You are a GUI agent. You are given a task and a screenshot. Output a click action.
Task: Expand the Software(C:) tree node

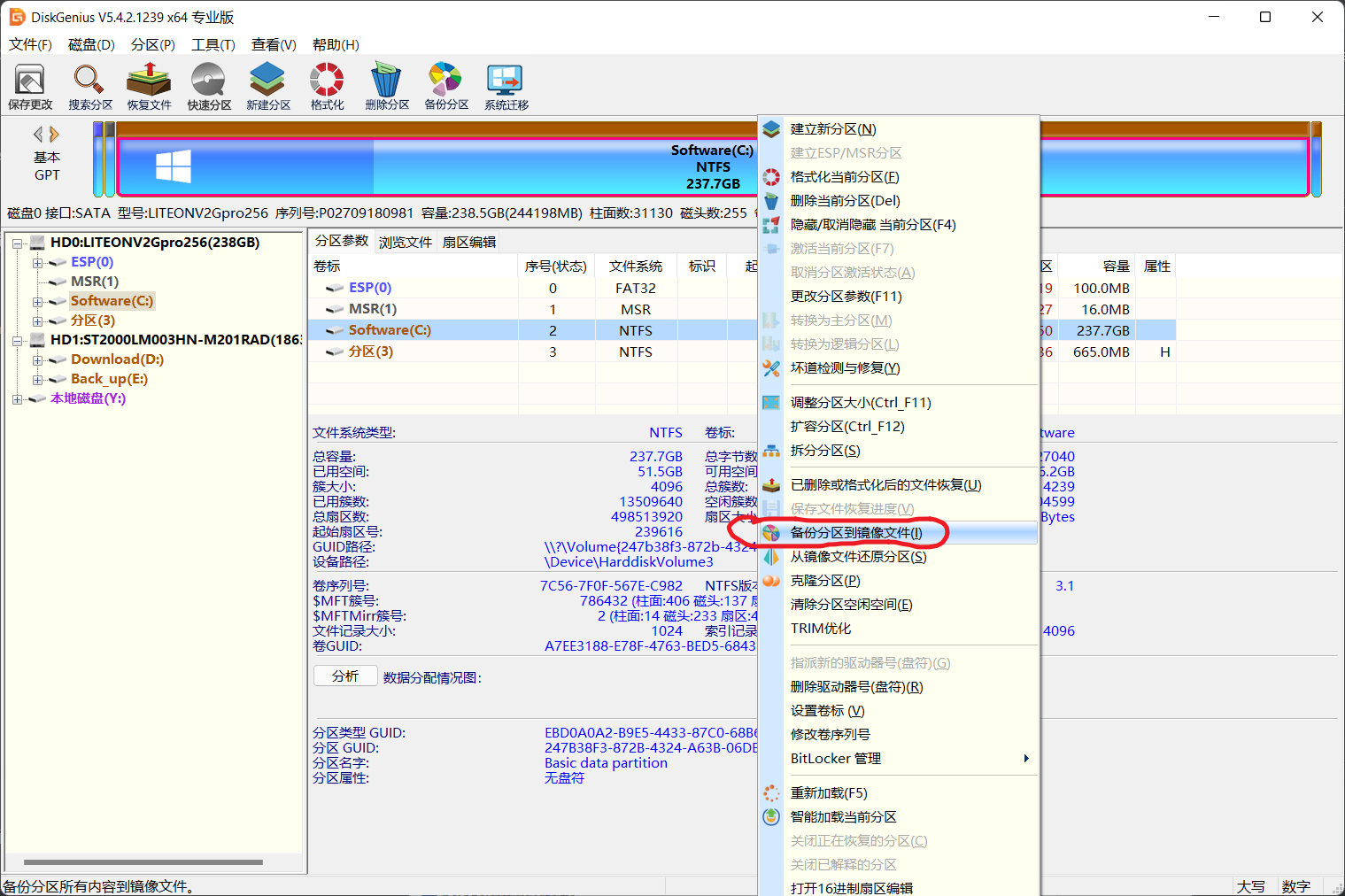(x=37, y=301)
